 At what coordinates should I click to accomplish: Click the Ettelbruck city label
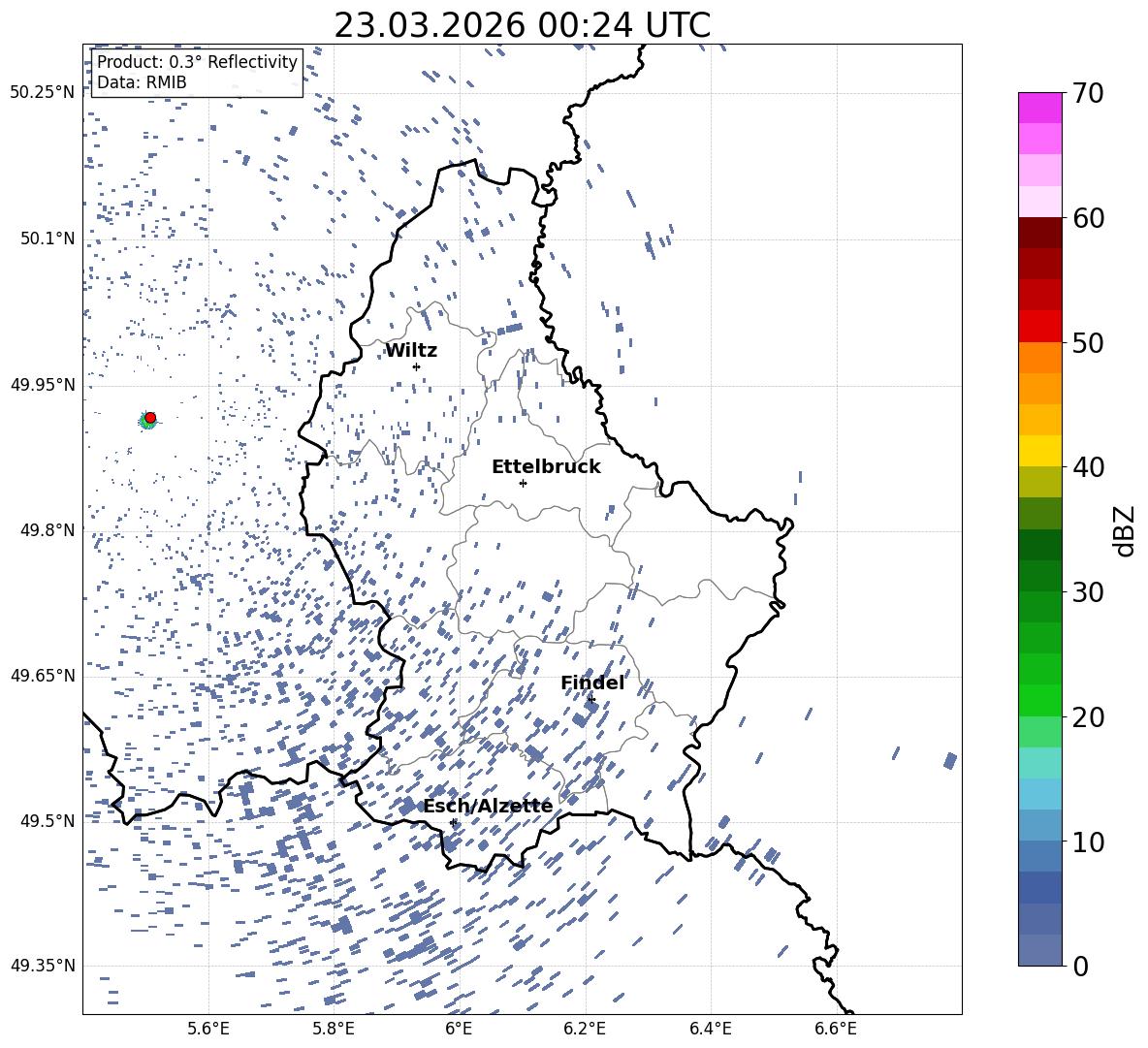click(x=546, y=467)
